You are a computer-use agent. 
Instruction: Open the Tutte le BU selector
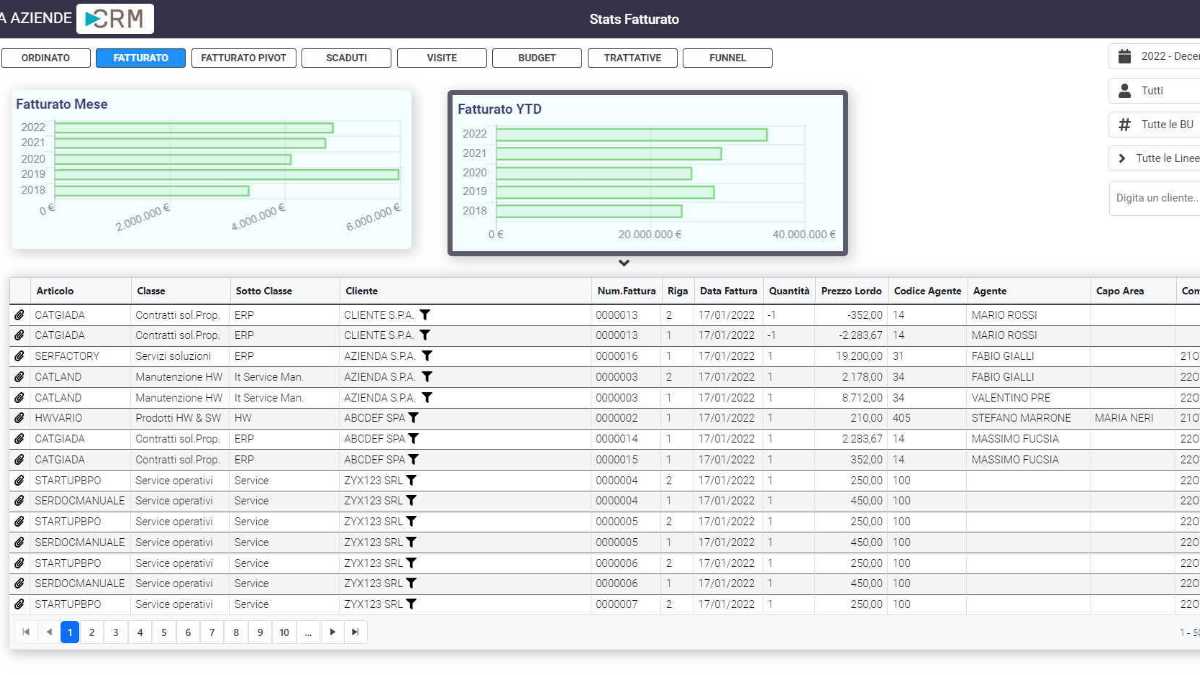1154,125
